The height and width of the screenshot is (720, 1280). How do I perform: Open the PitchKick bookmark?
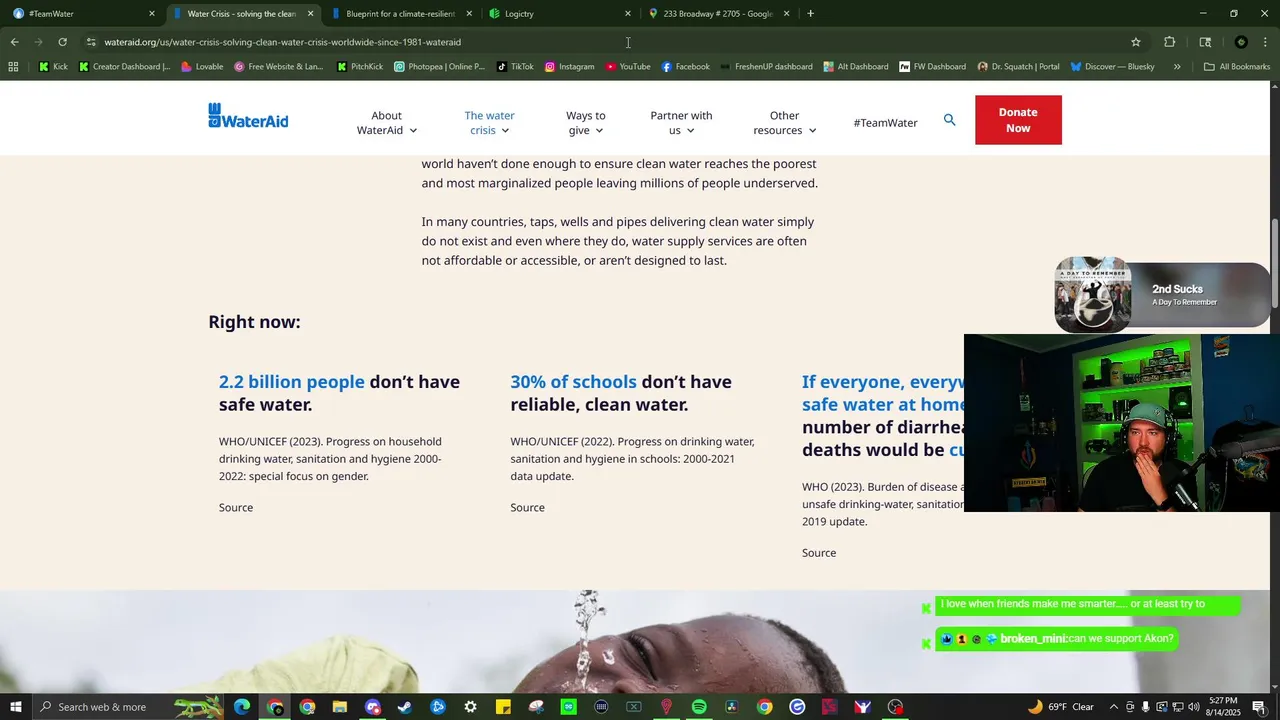pos(360,67)
